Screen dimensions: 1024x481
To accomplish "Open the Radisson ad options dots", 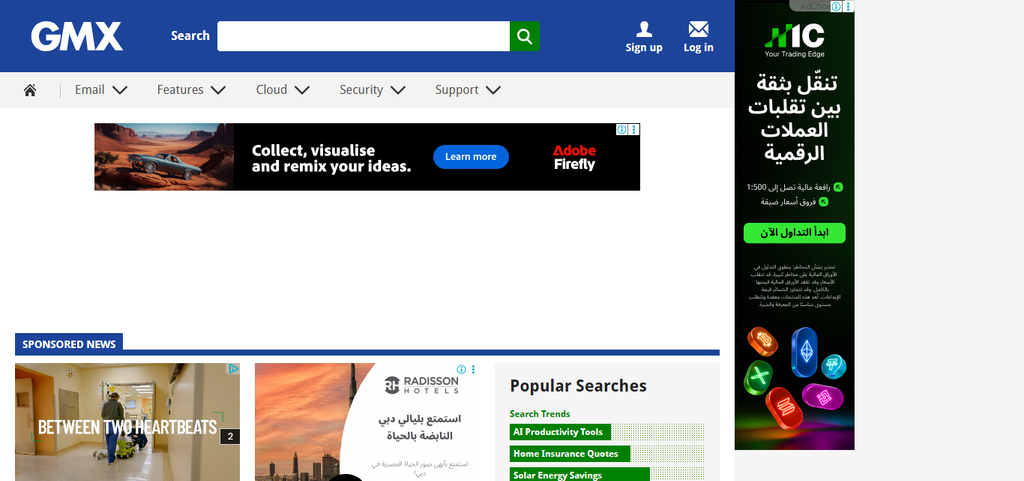I will click(473, 369).
